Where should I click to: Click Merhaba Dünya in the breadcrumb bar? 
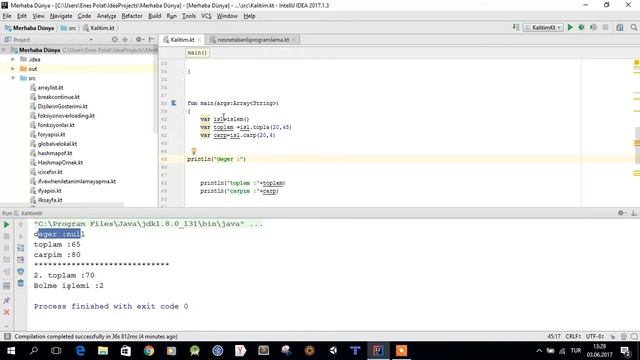pyautogui.click(x=29, y=28)
